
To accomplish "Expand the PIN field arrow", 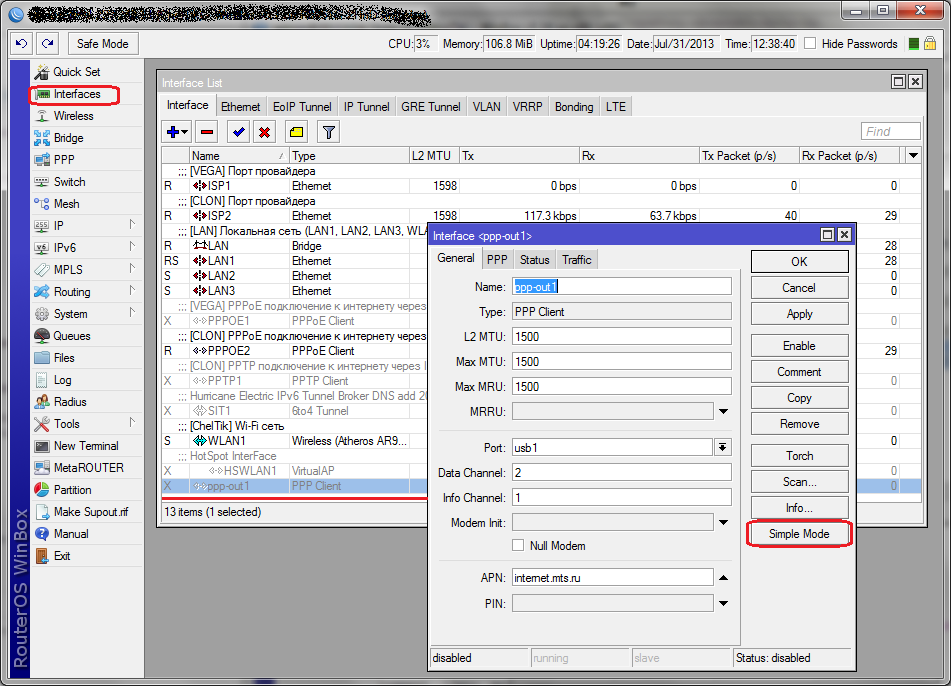I will point(723,603).
